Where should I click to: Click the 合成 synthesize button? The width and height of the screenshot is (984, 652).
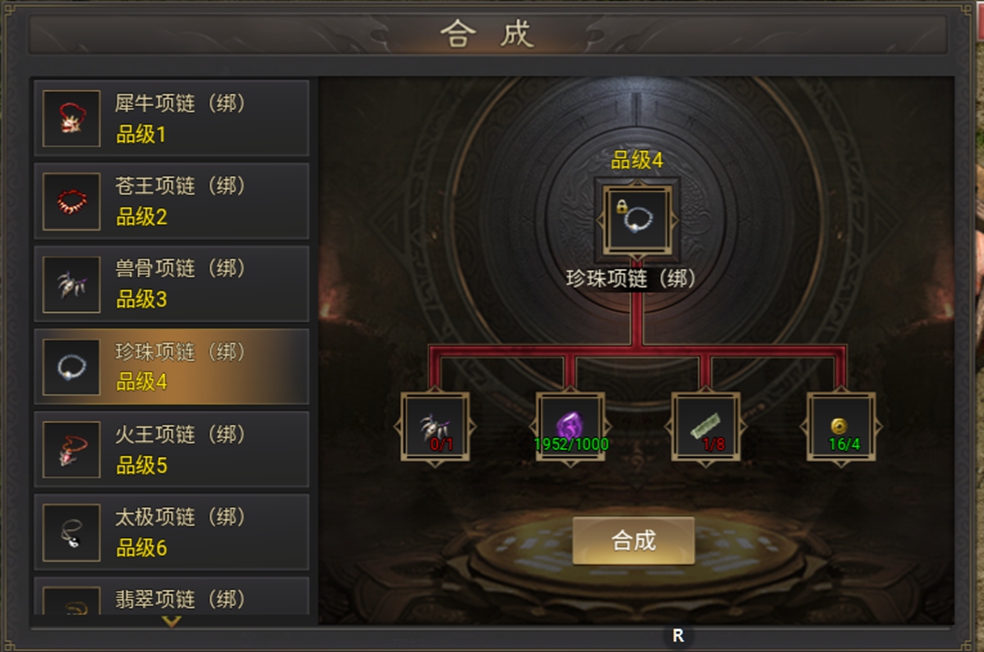(x=633, y=540)
